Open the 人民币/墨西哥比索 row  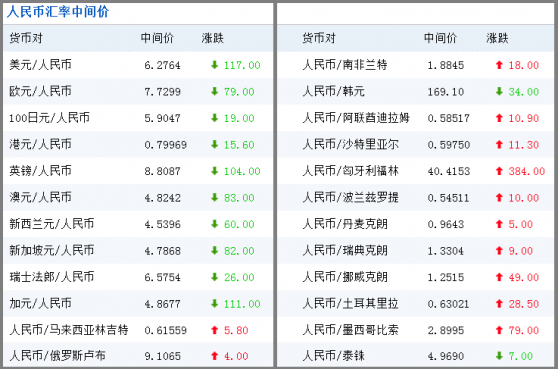point(415,330)
